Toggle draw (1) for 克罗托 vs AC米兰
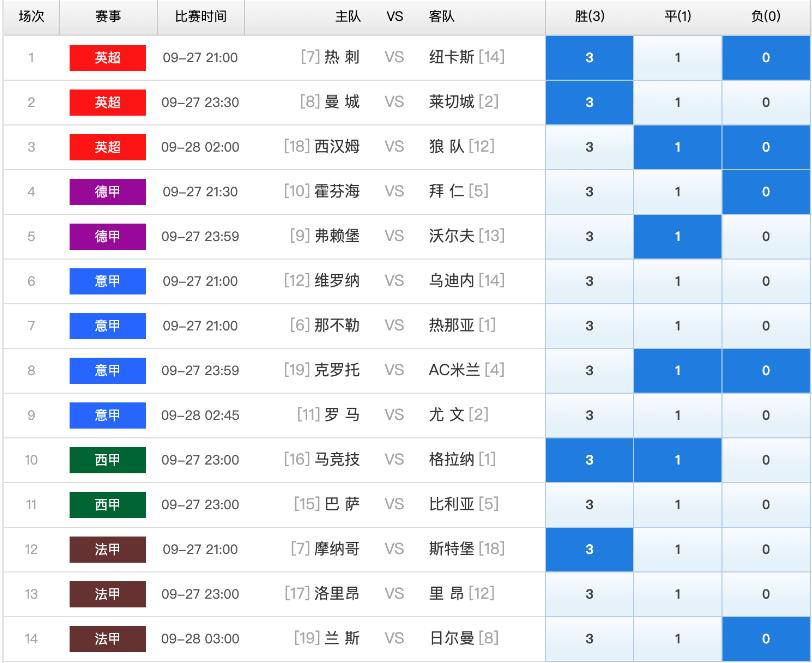Screen dimensions: 812x663 point(677,370)
